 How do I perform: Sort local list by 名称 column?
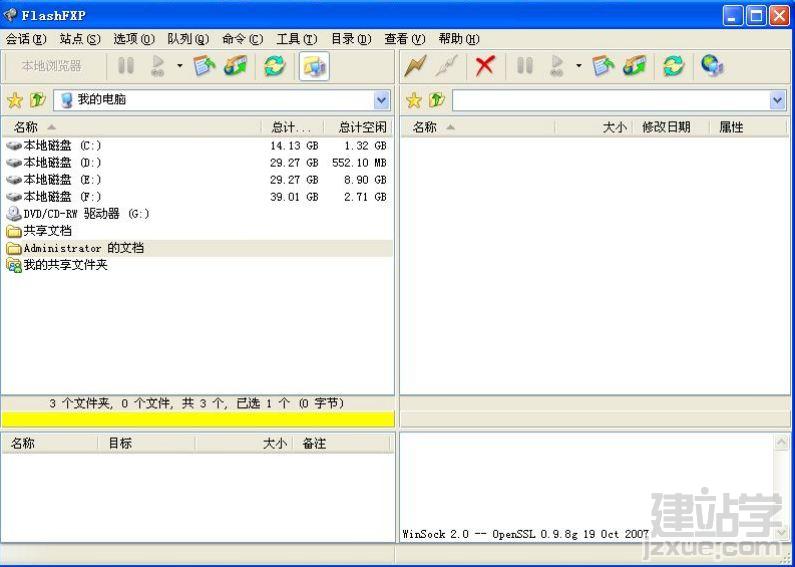coord(131,127)
